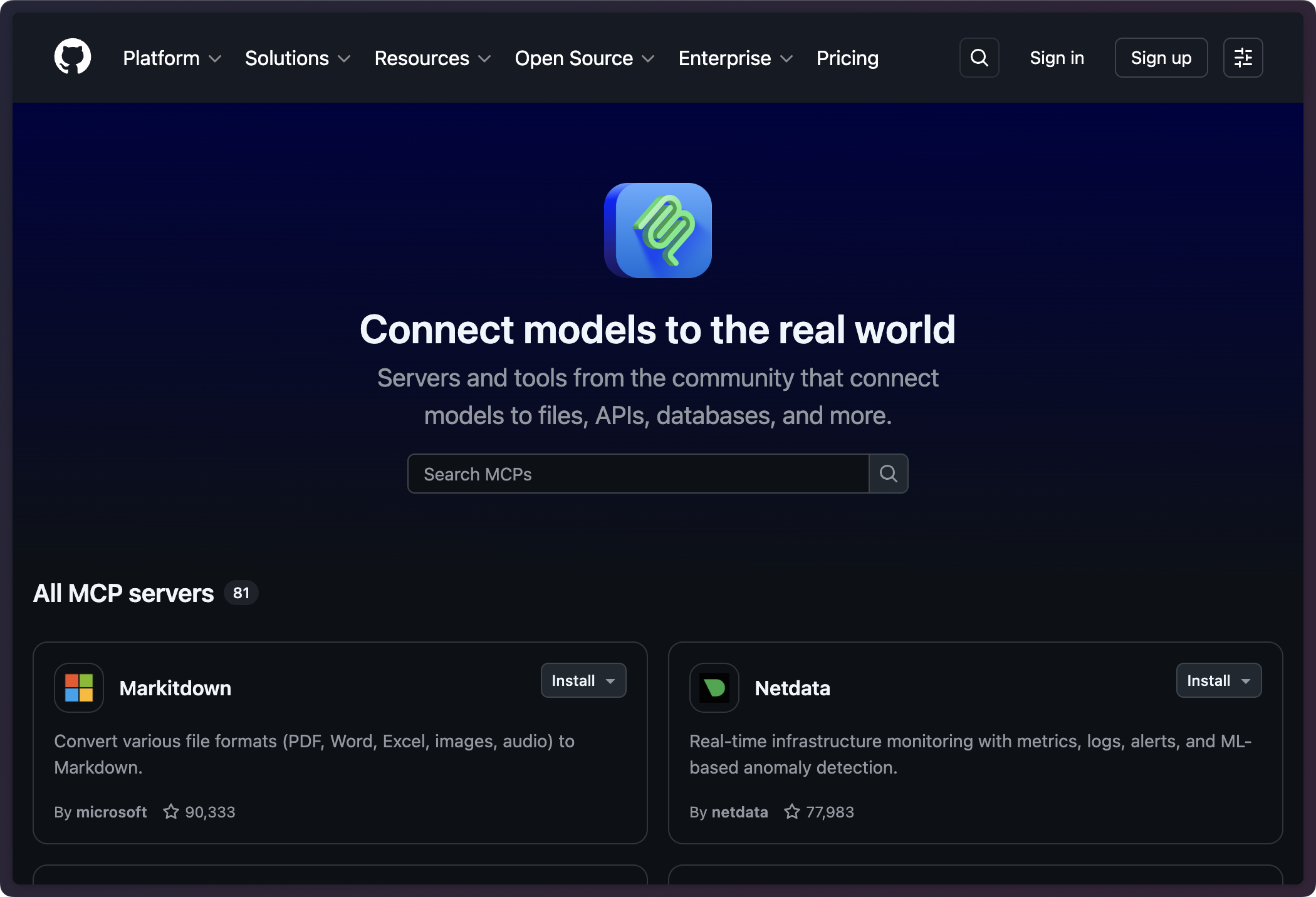The image size is (1316, 897).
Task: Click the All MCP servers heading
Action: click(123, 593)
